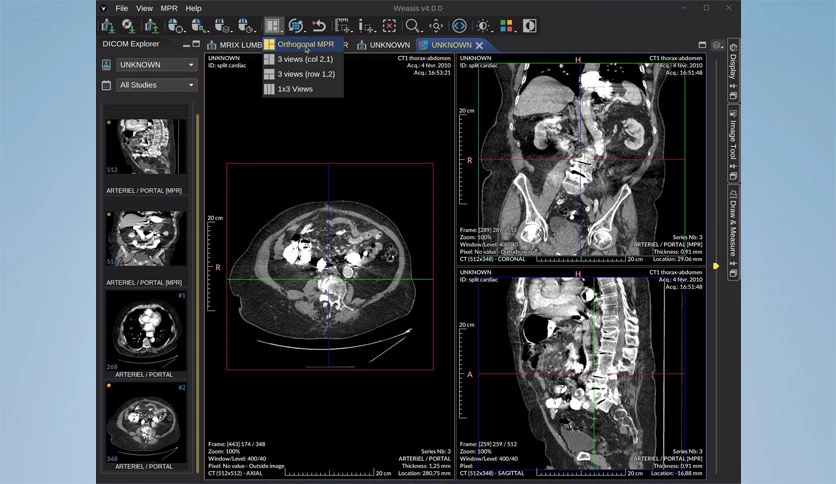The height and width of the screenshot is (484, 836).
Task: Open the View menu
Action: coord(144,8)
